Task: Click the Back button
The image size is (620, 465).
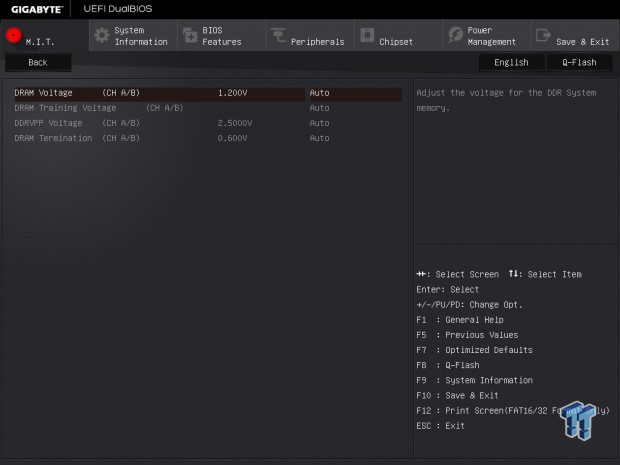Action: click(38, 62)
